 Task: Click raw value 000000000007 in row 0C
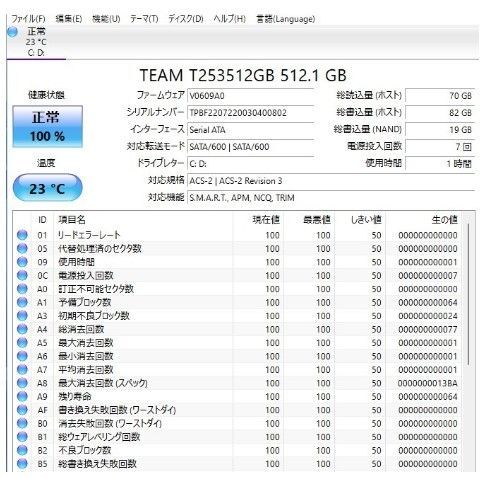428,275
